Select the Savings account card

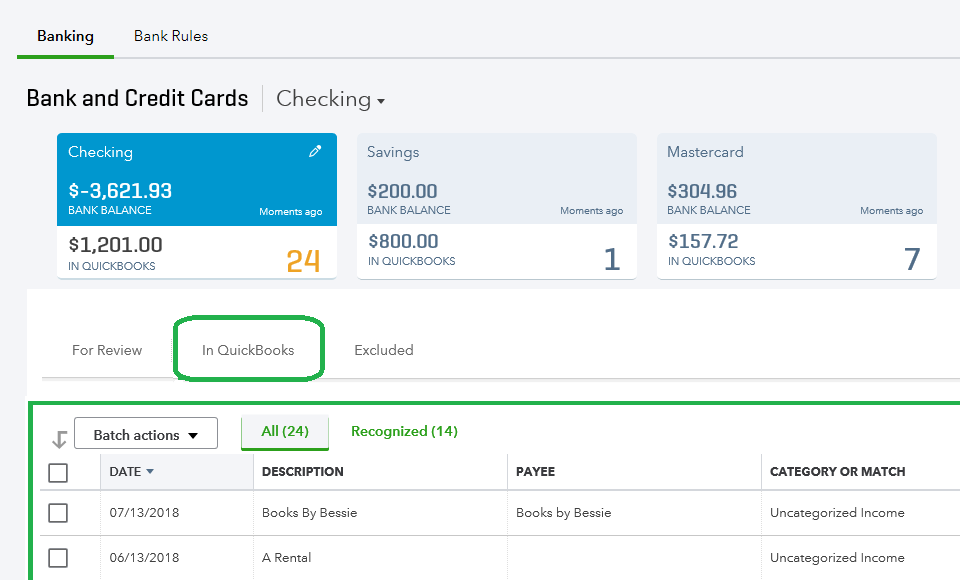pyautogui.click(x=496, y=206)
